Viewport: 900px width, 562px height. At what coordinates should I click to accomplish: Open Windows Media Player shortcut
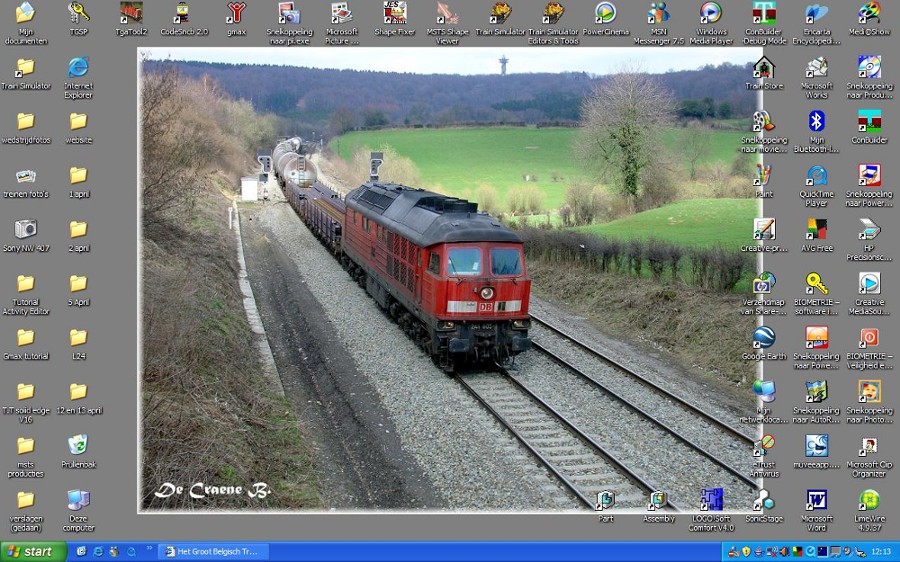tap(711, 14)
